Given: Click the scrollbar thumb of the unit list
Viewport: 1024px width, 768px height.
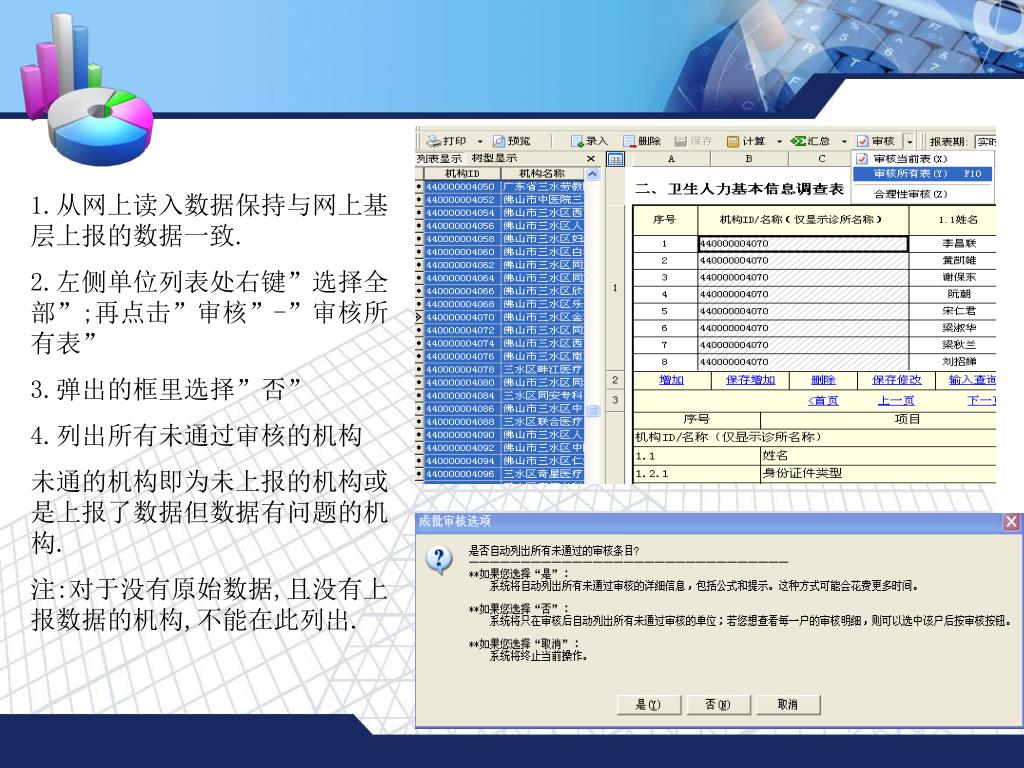Looking at the screenshot, I should [x=593, y=411].
